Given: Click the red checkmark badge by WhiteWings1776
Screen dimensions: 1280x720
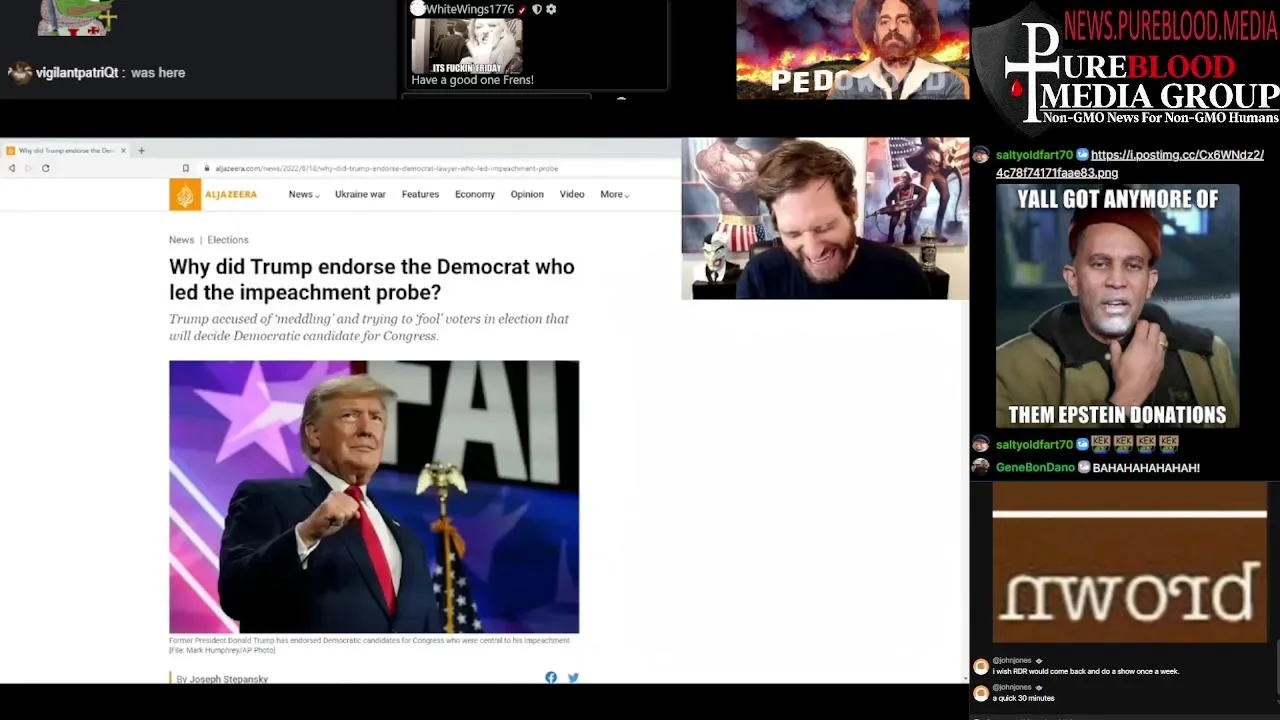Looking at the screenshot, I should (522, 9).
